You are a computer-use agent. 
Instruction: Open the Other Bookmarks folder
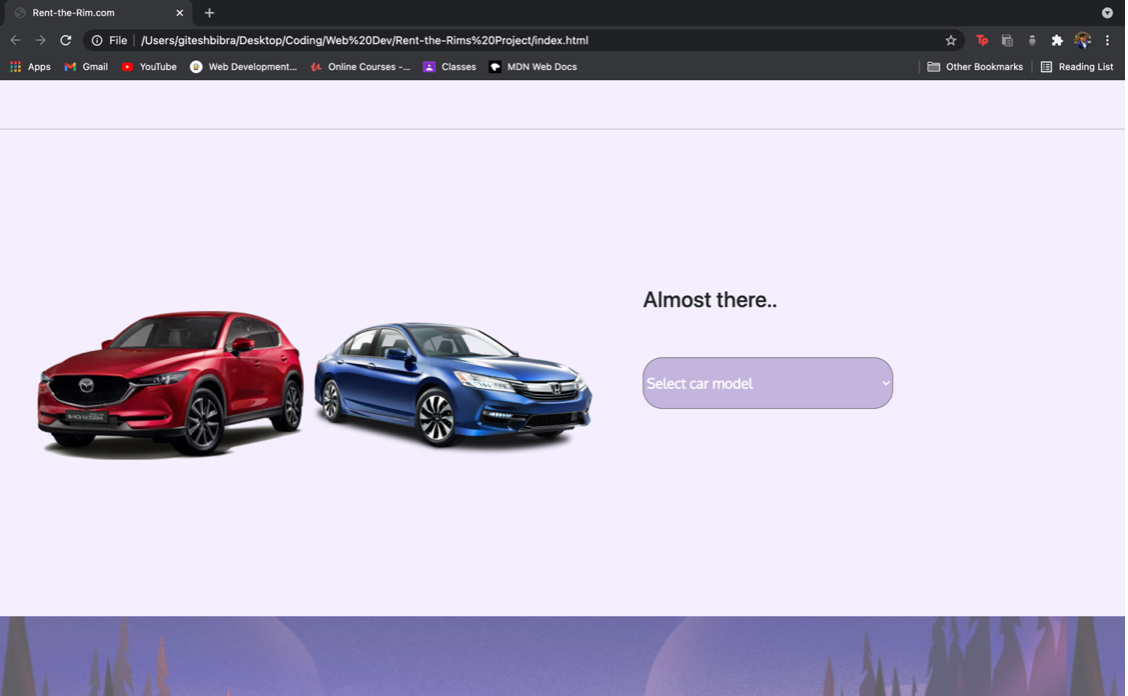(x=974, y=66)
